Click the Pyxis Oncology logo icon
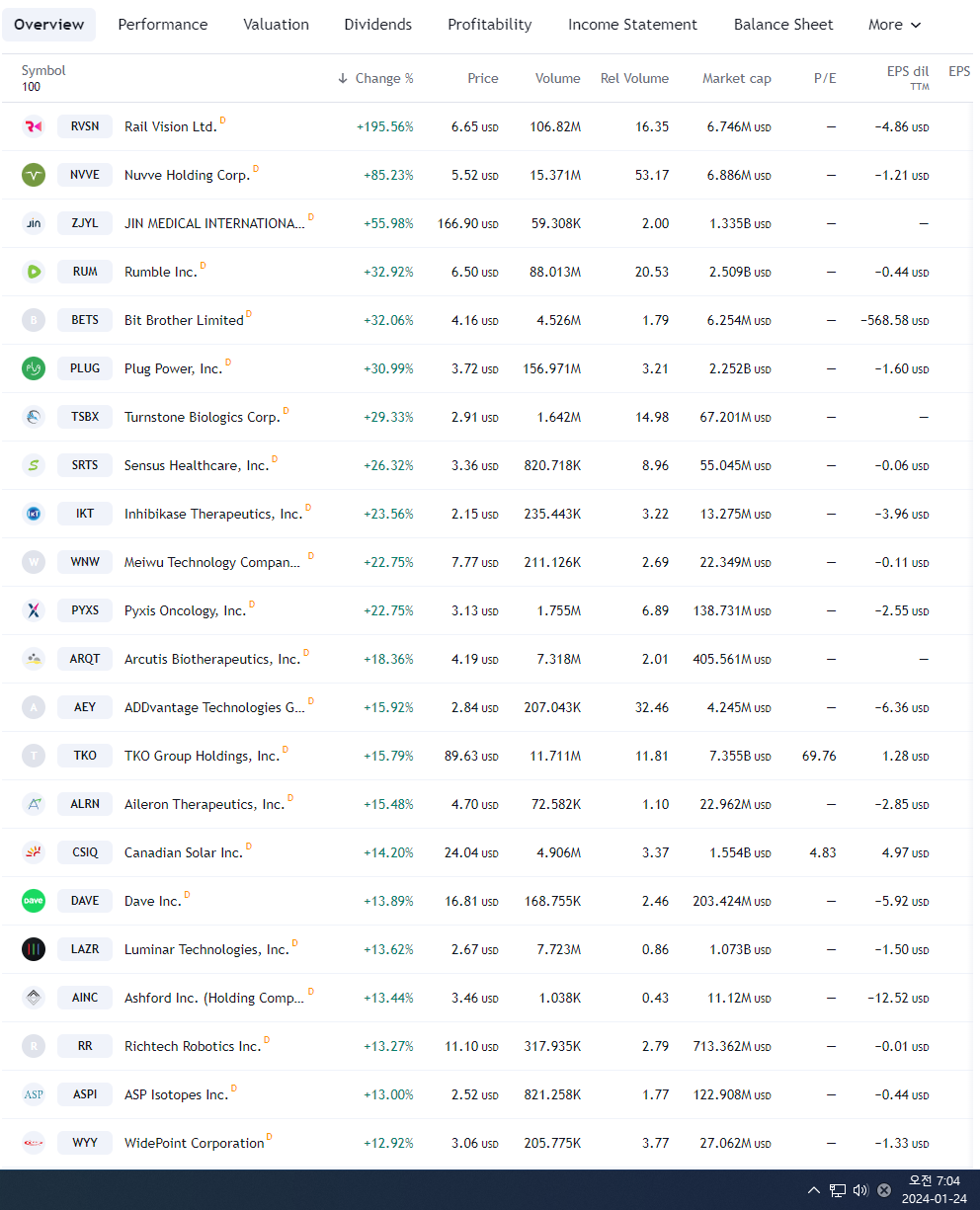Image resolution: width=980 pixels, height=1210 pixels. click(34, 610)
